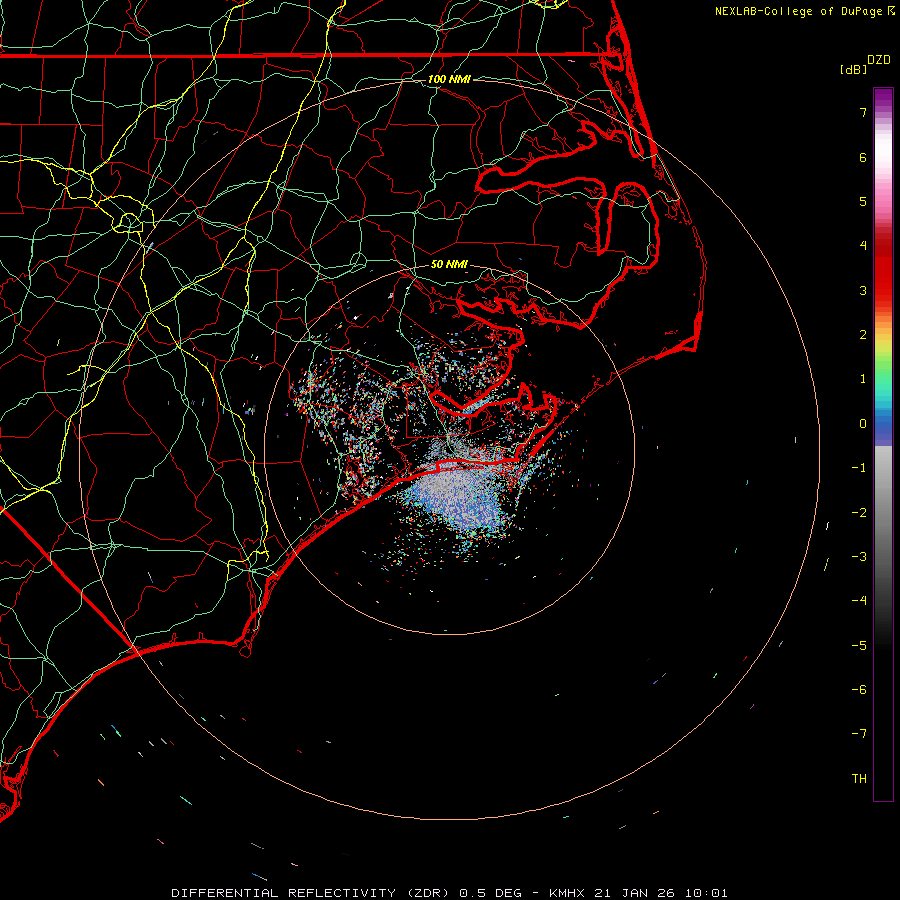Click the 0 value on color scale
Viewport: 900px width, 900px height.
point(863,424)
